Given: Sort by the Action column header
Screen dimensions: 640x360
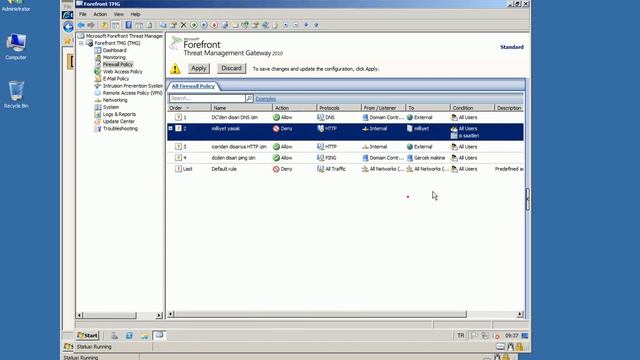Looking at the screenshot, I should pyautogui.click(x=294, y=108).
